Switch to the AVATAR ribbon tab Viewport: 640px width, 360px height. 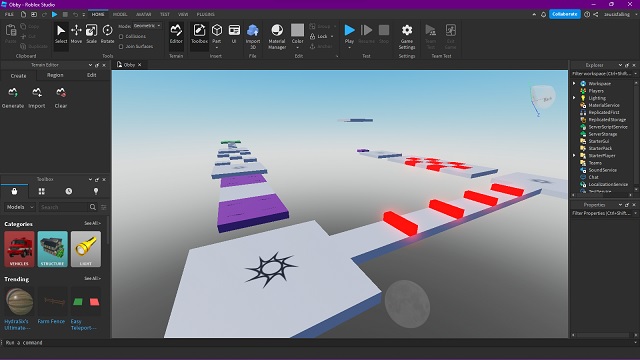(144, 14)
